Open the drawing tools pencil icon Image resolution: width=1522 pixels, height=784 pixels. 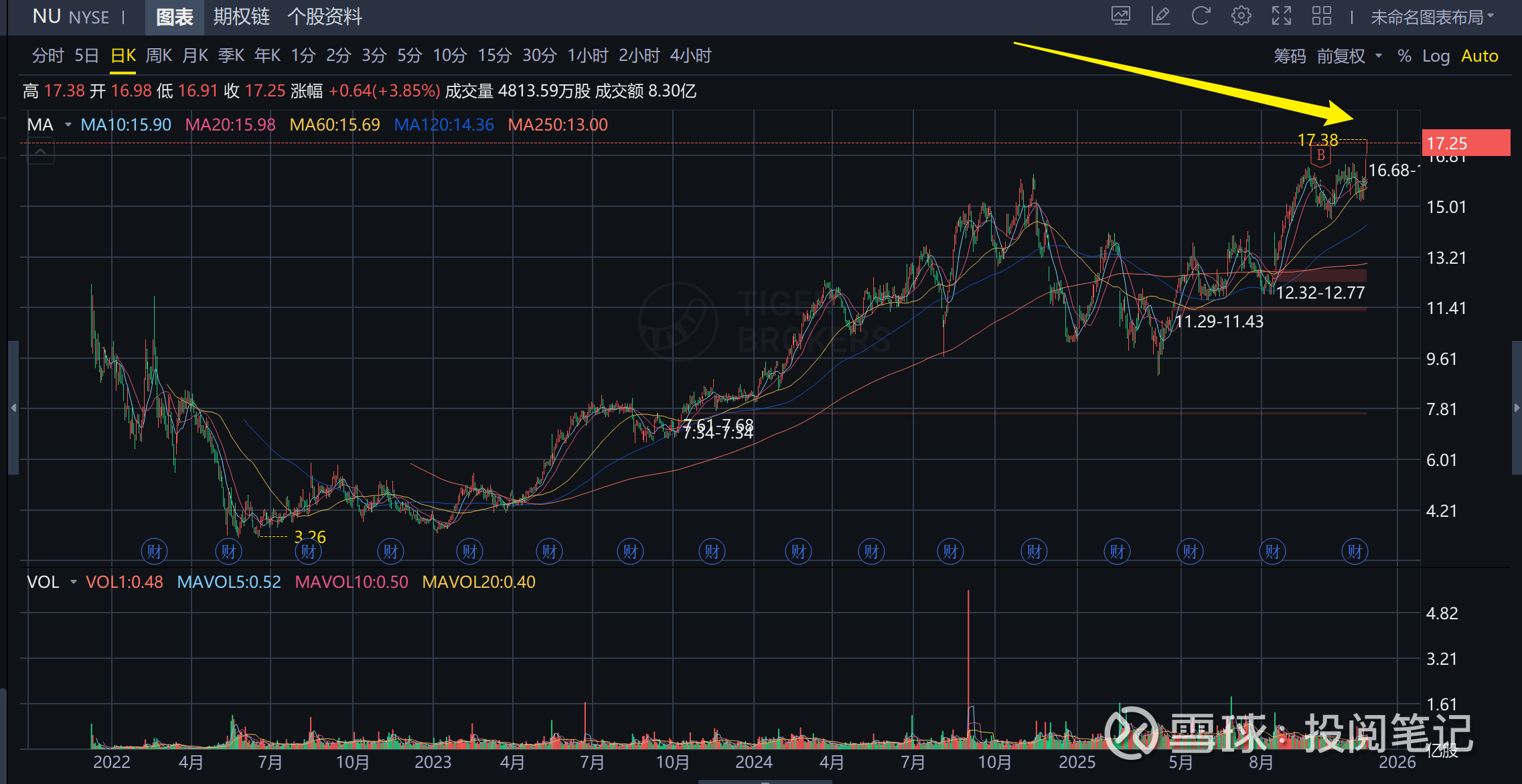pos(1160,16)
